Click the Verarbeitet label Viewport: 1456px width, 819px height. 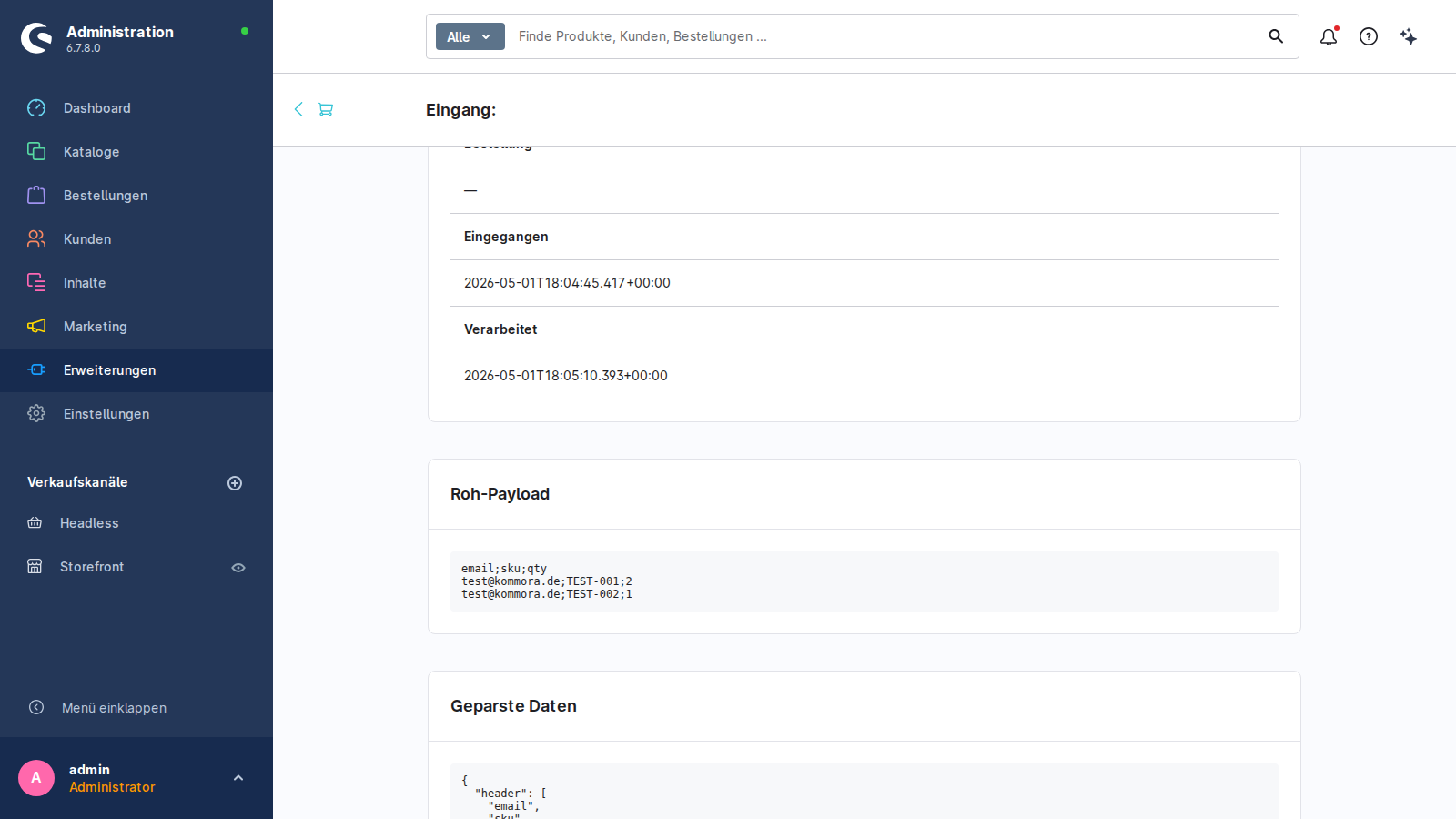click(500, 329)
